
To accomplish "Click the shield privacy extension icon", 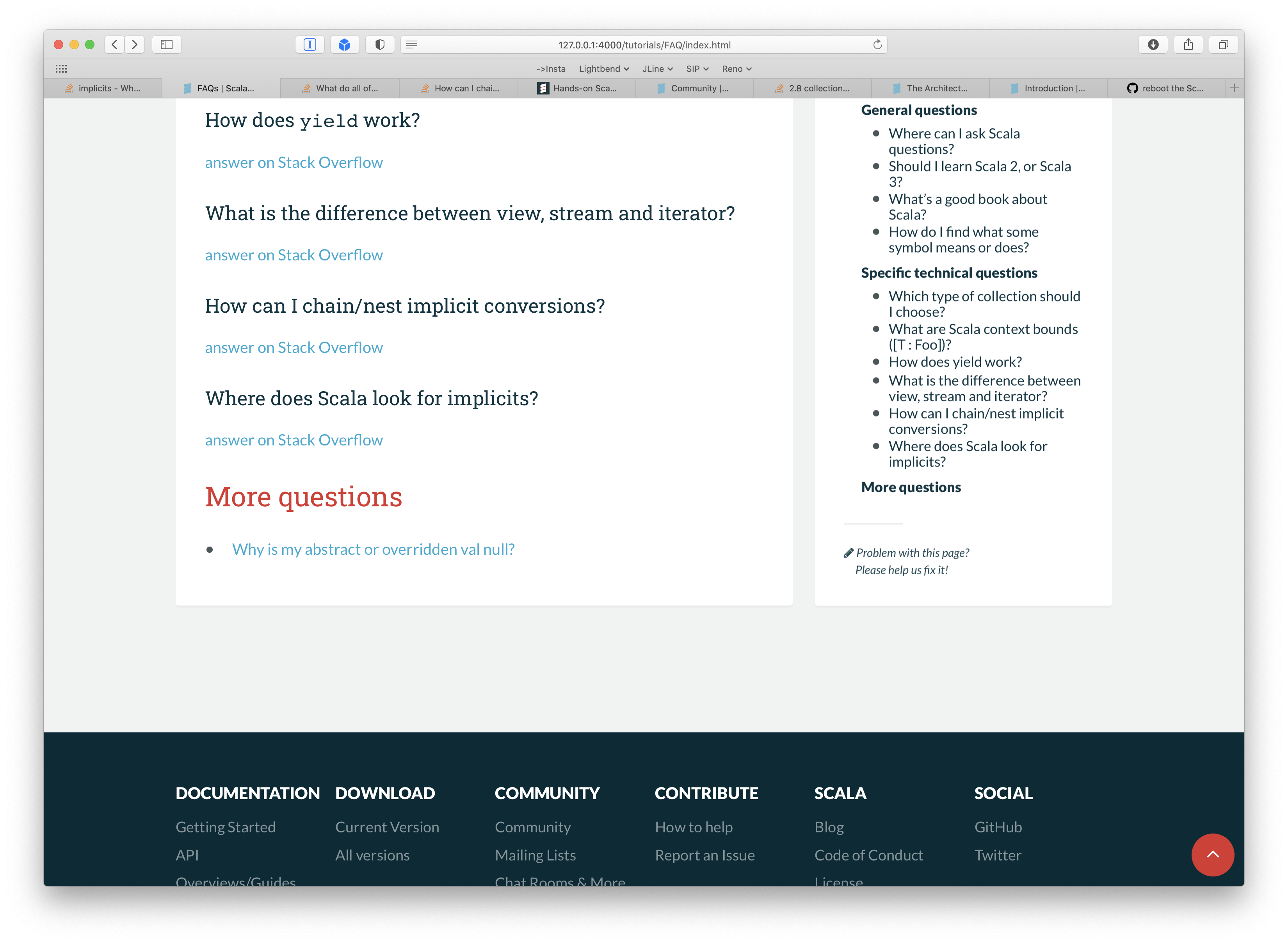I will (380, 45).
